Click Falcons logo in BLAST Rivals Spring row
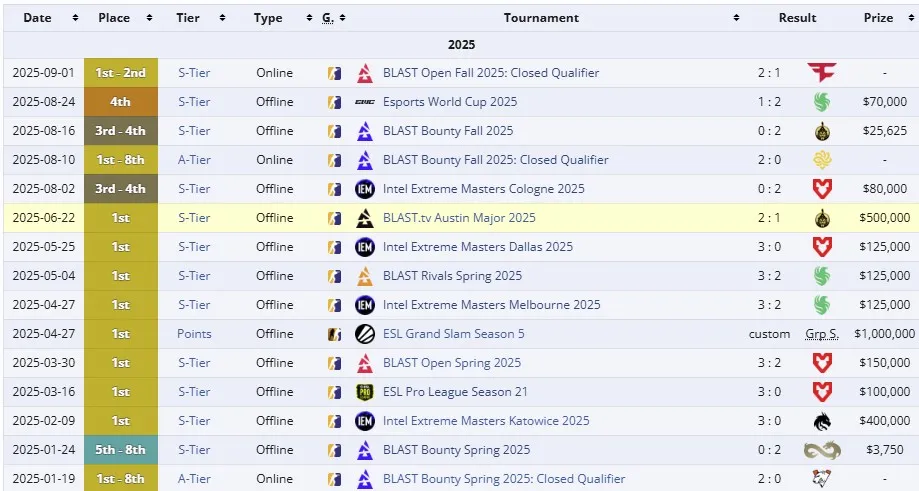 point(822,276)
